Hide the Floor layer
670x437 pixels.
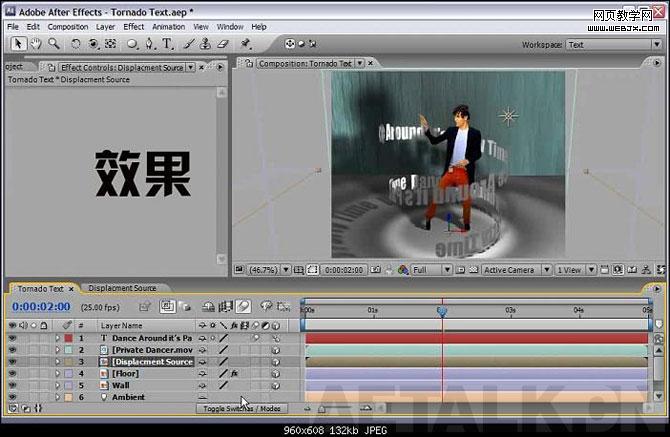coord(12,374)
